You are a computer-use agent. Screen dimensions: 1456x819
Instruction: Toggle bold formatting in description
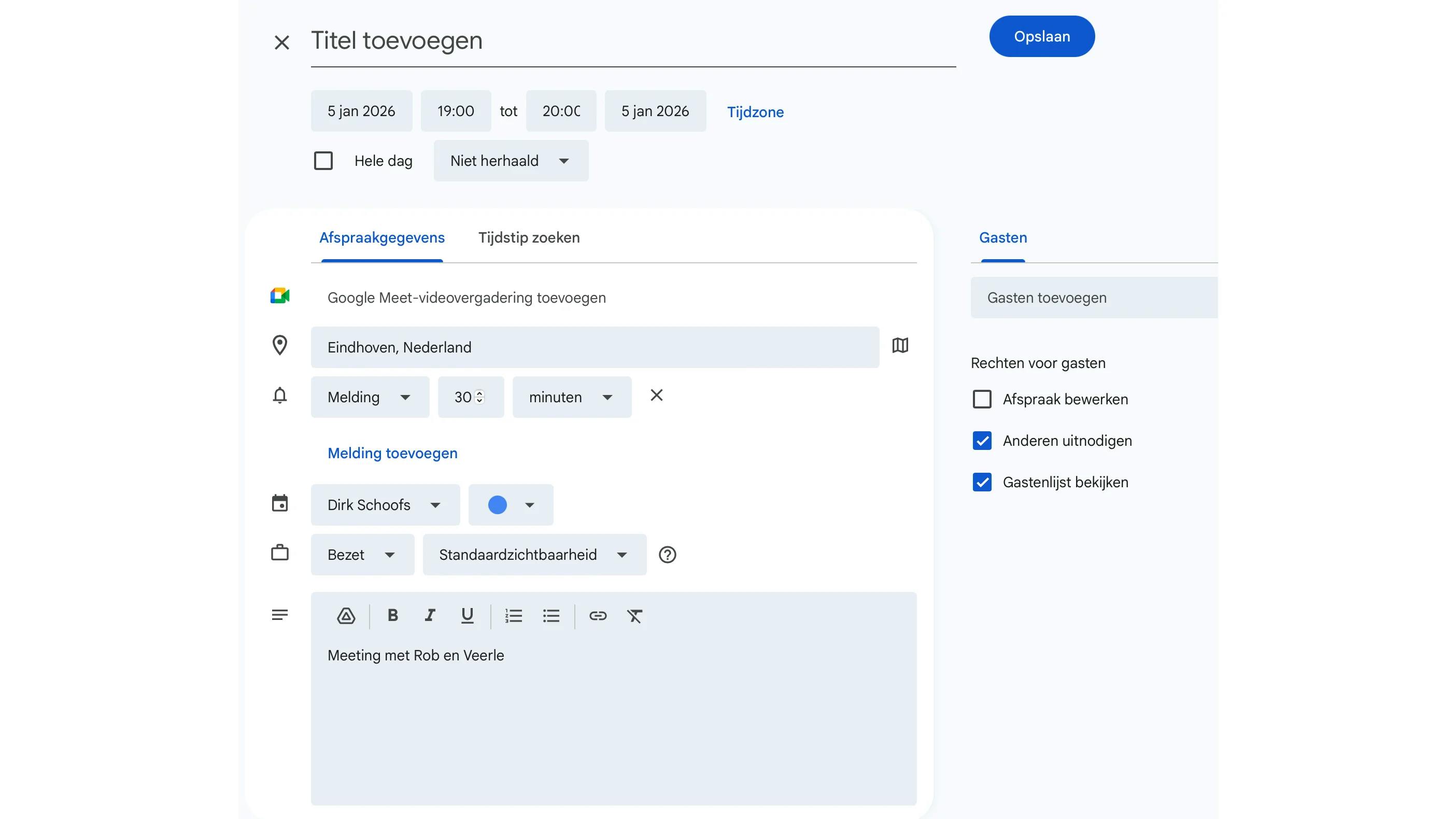coord(393,615)
